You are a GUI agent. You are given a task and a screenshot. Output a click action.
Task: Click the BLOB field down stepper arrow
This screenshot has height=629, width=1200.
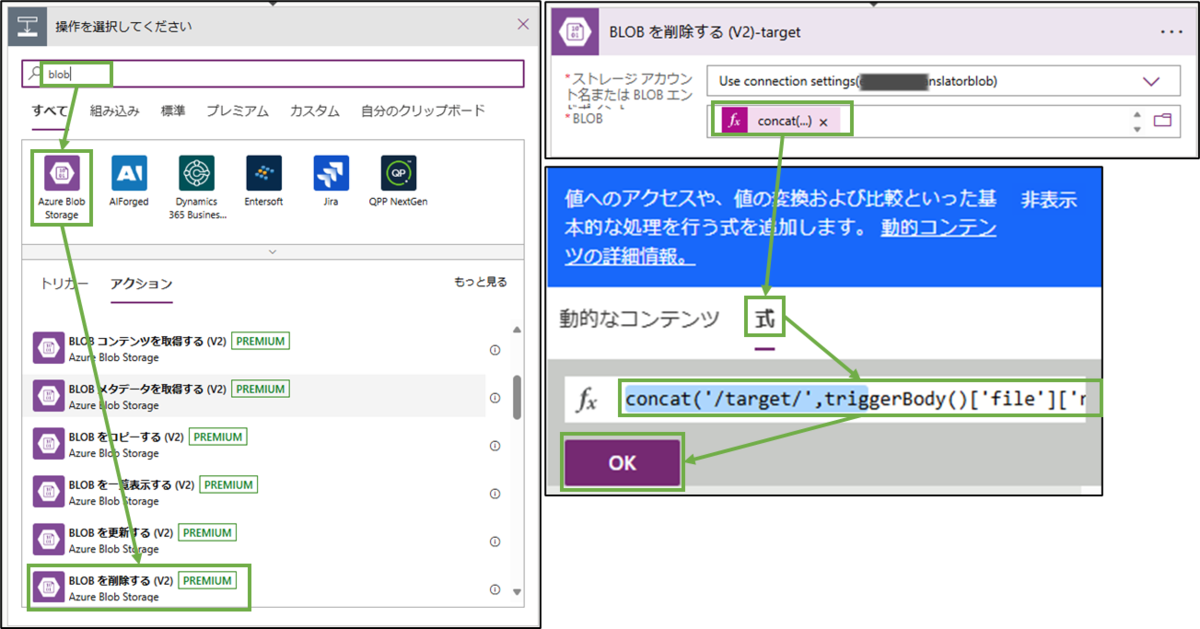pos(1137,128)
